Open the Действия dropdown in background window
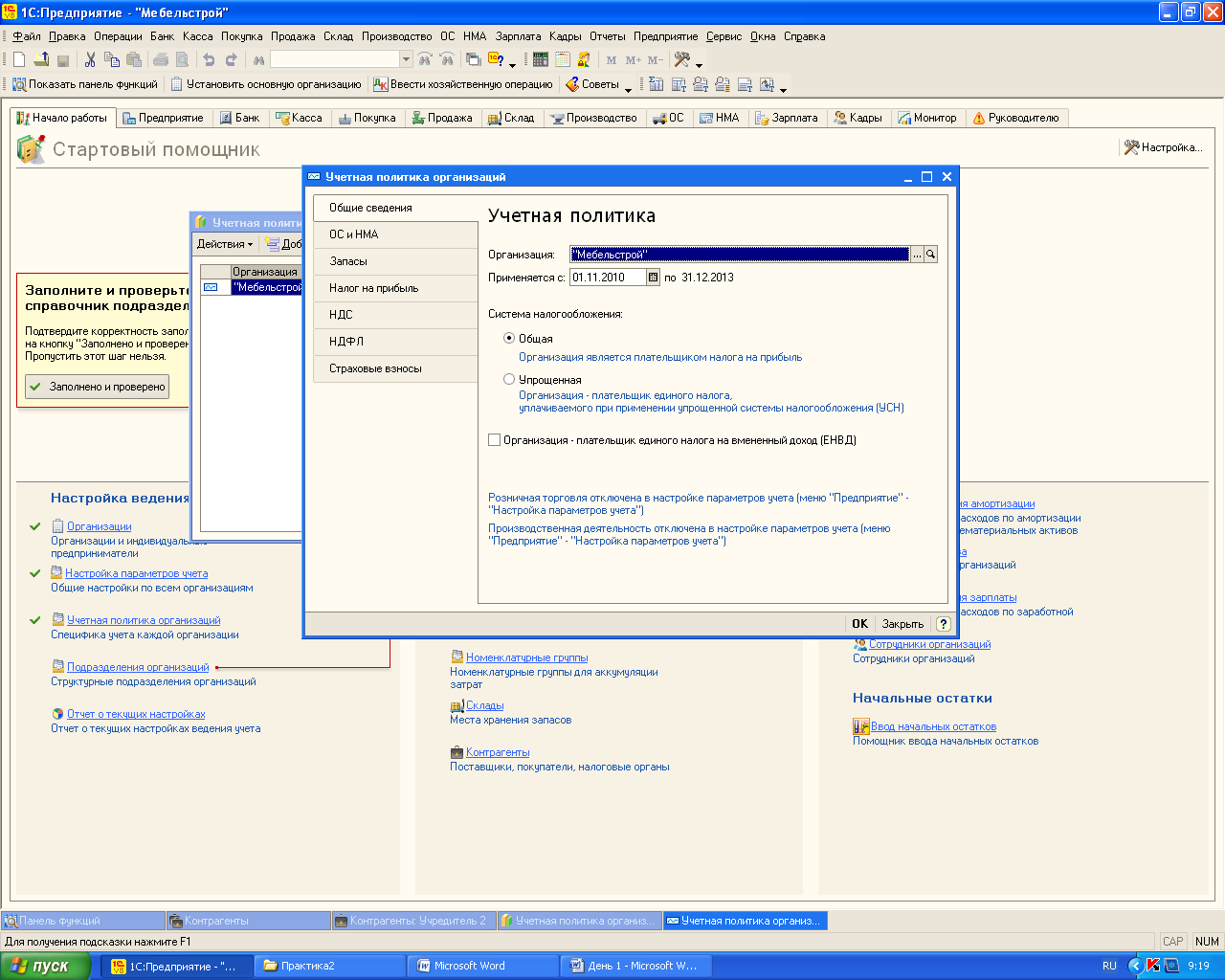 [225, 244]
